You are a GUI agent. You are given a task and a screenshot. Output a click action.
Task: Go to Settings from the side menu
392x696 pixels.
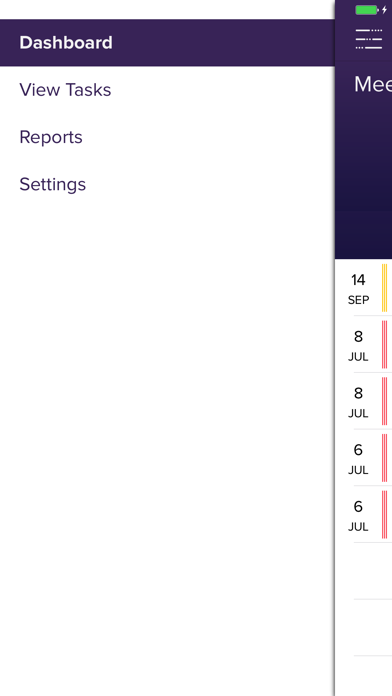tap(167, 184)
